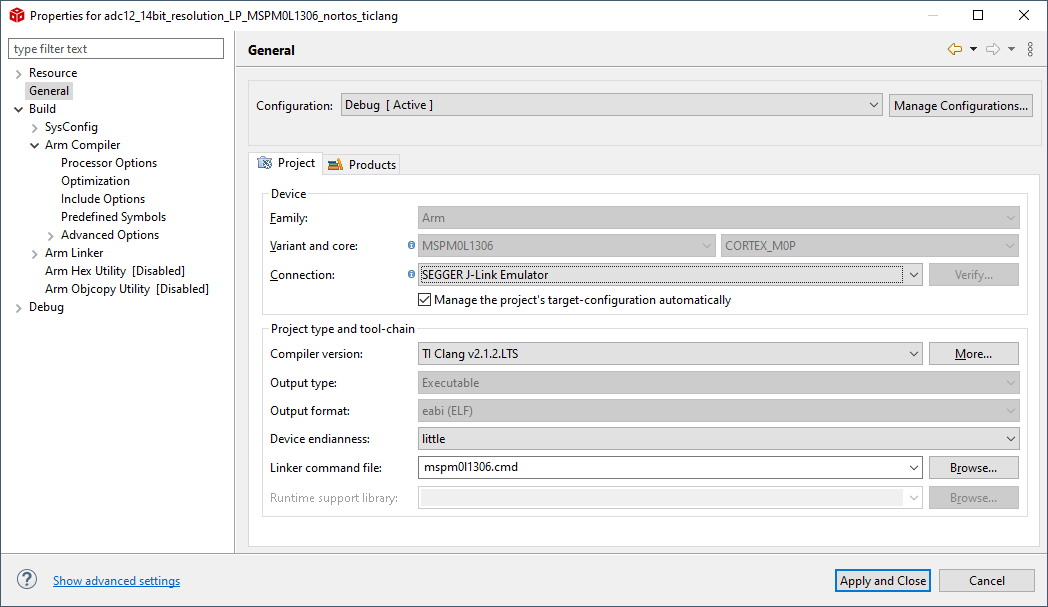Click the forward navigation arrow icon
The image size is (1048, 607).
(992, 49)
